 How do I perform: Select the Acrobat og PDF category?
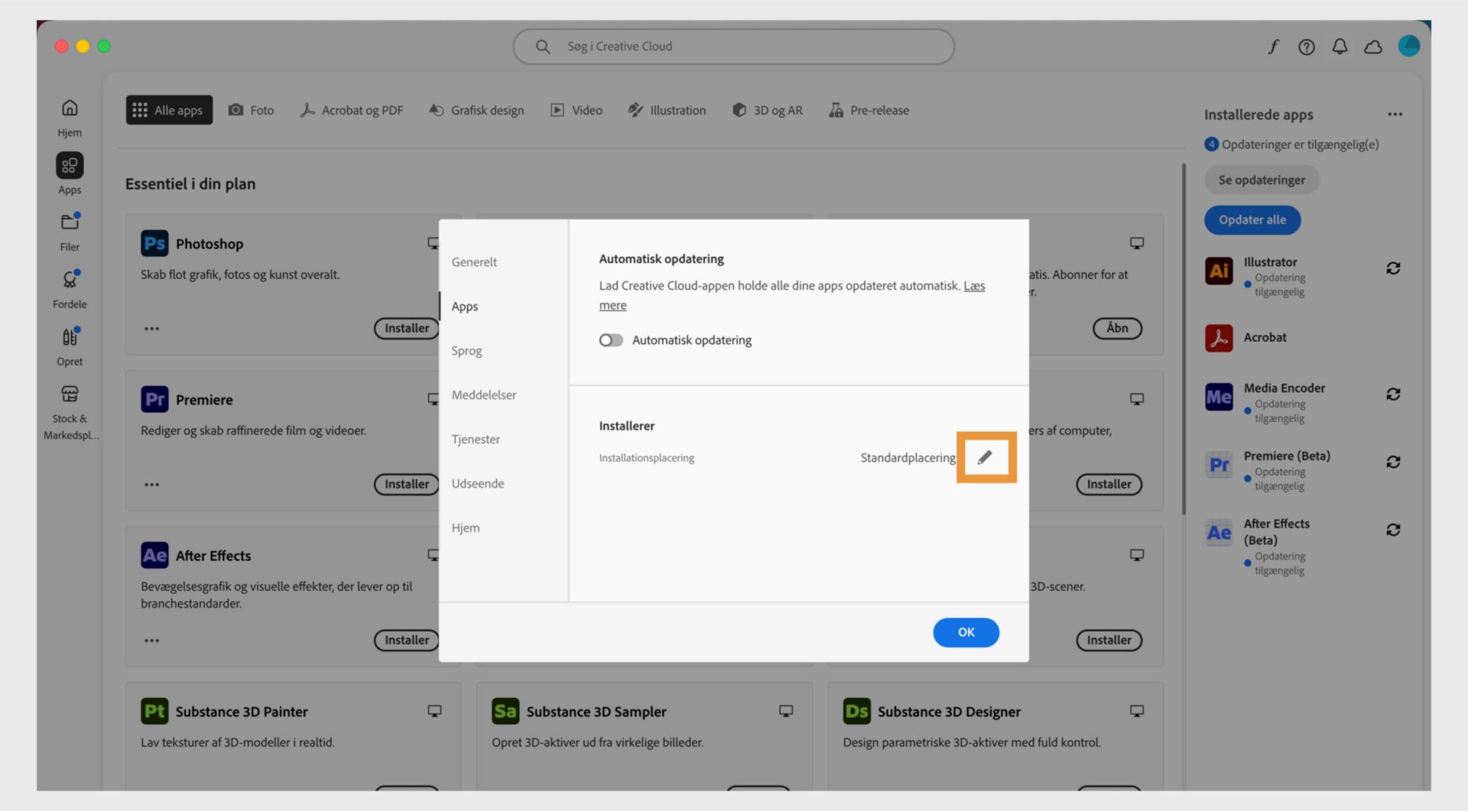[x=352, y=110]
